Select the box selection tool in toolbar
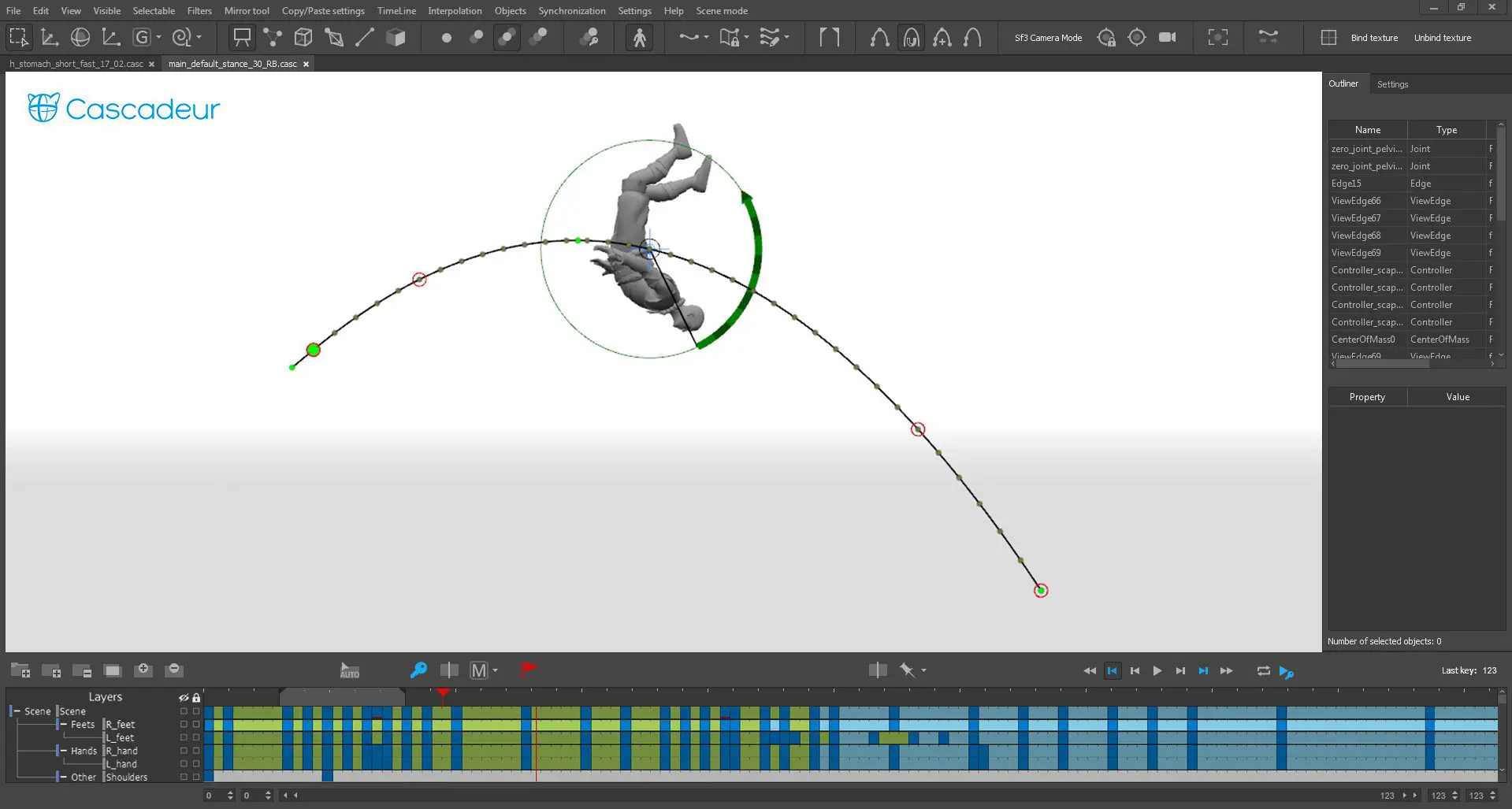The image size is (1512, 809). [18, 37]
